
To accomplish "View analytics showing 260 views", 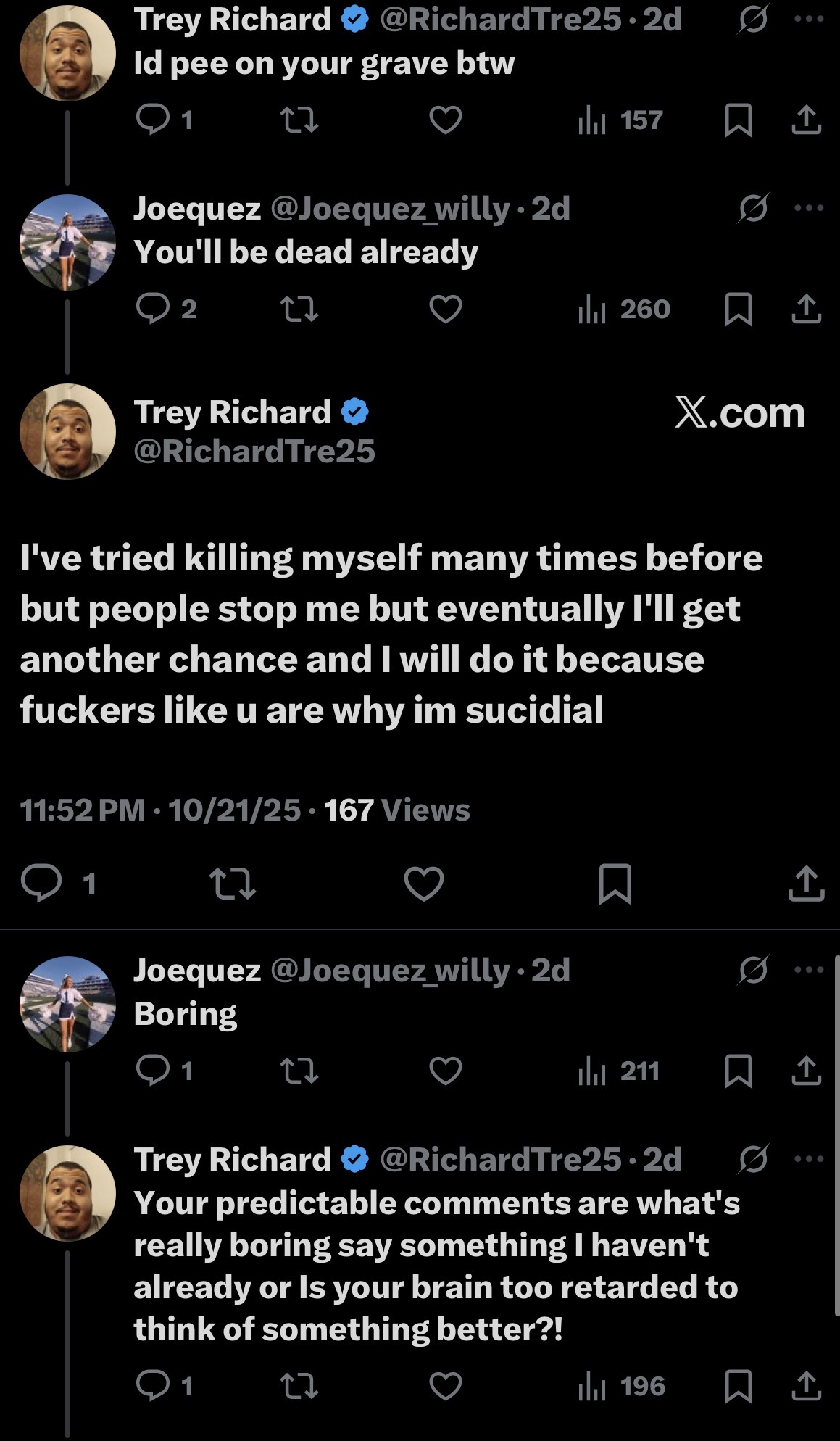I will pos(623,310).
